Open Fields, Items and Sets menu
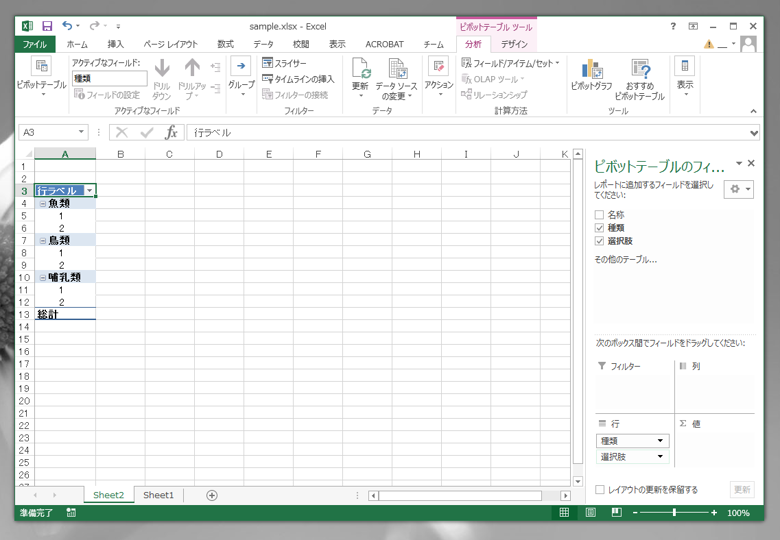The image size is (780, 540). click(x=510, y=63)
